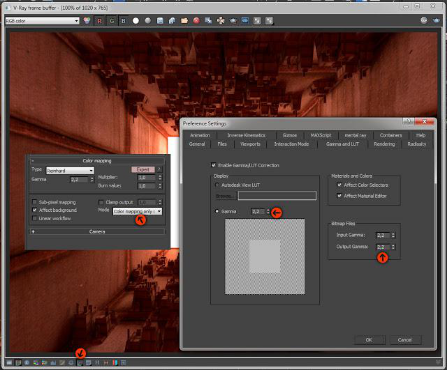Toggle the blue channel B button
Image resolution: width=447 pixels, height=370 pixels.
click(x=123, y=21)
